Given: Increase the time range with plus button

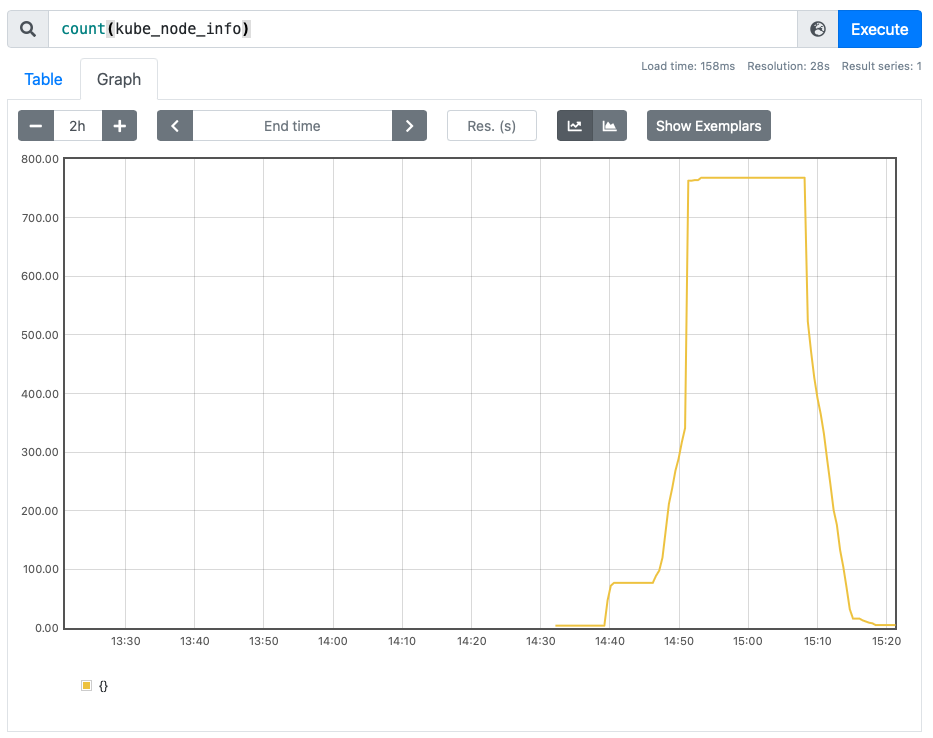Looking at the screenshot, I should 120,126.
